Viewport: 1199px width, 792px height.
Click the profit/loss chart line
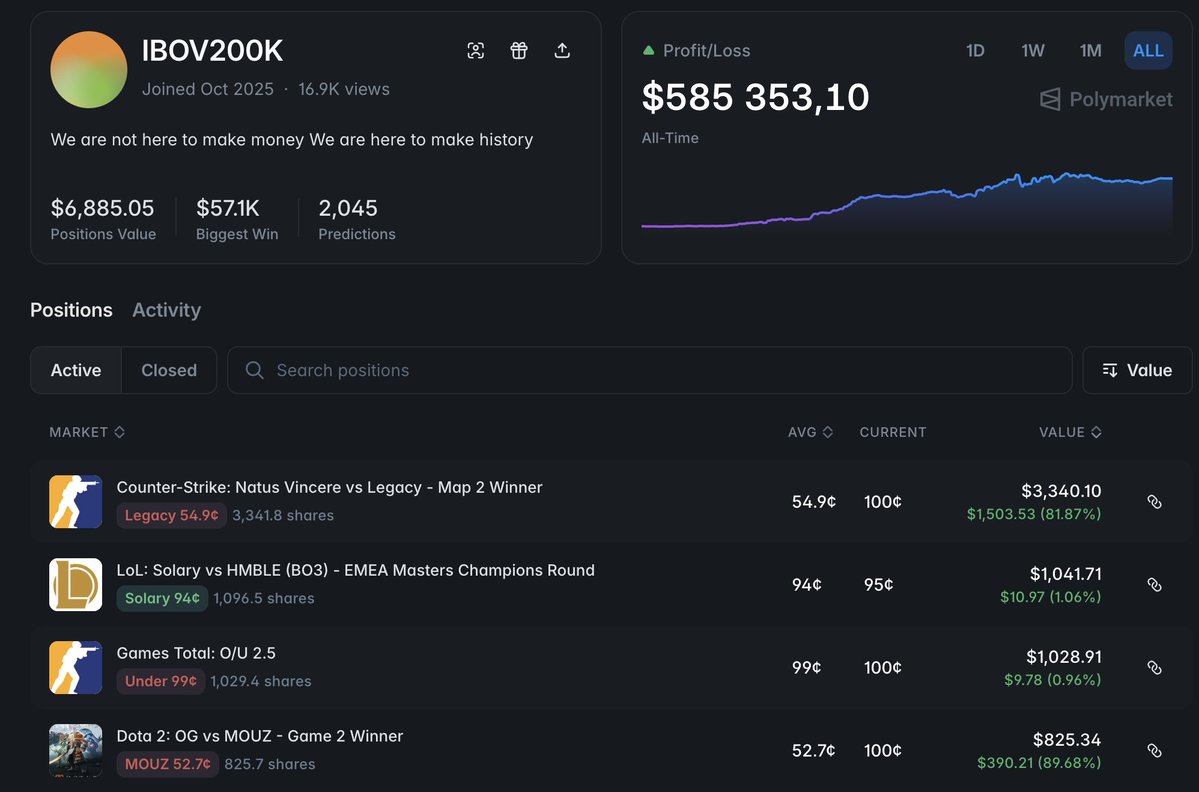[906, 199]
